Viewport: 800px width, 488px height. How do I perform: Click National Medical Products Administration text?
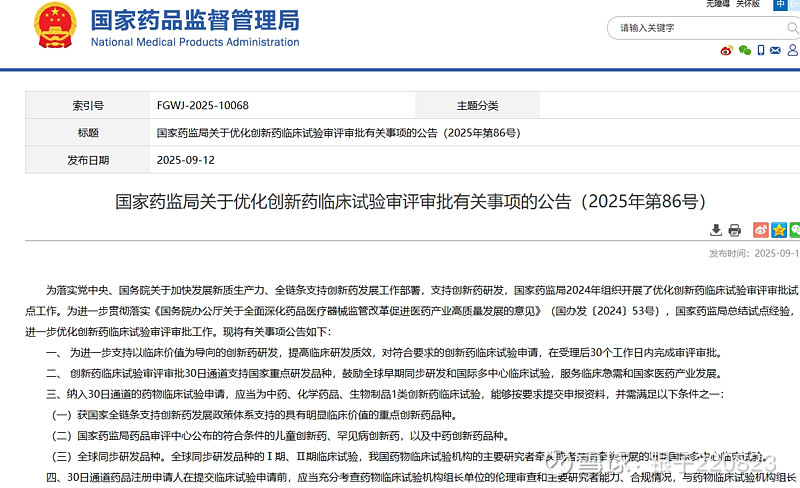195,42
